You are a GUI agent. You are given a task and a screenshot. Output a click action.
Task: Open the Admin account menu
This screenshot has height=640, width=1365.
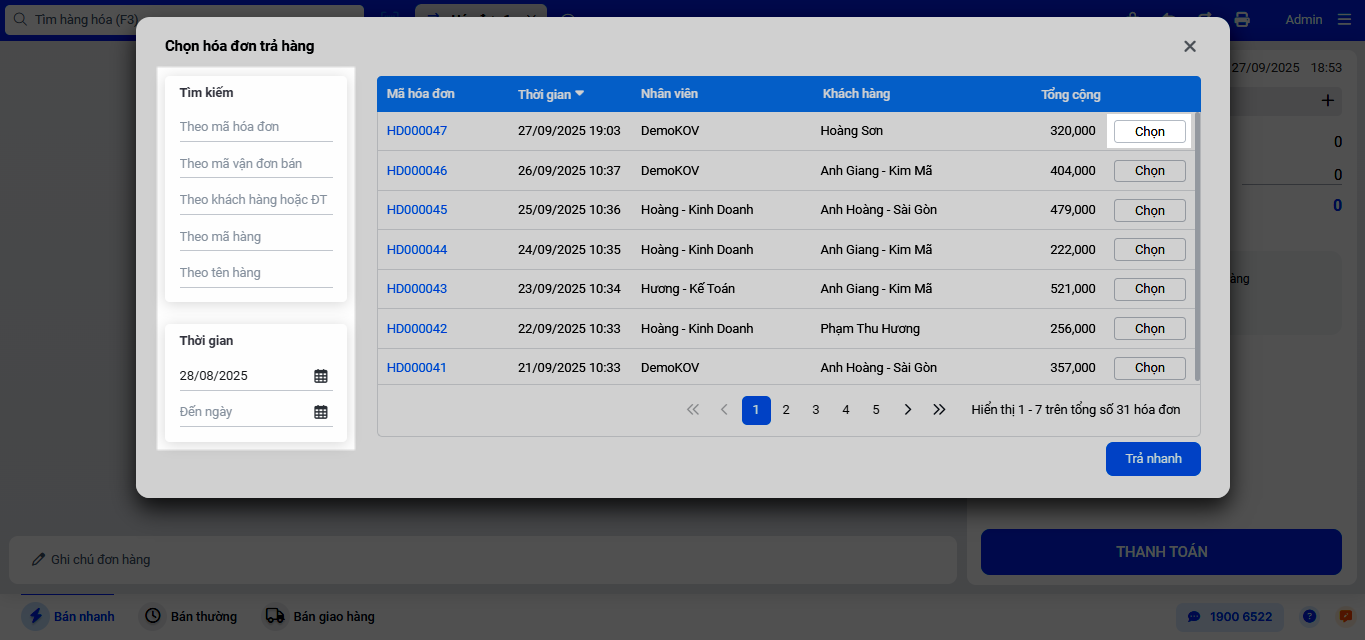click(1303, 19)
